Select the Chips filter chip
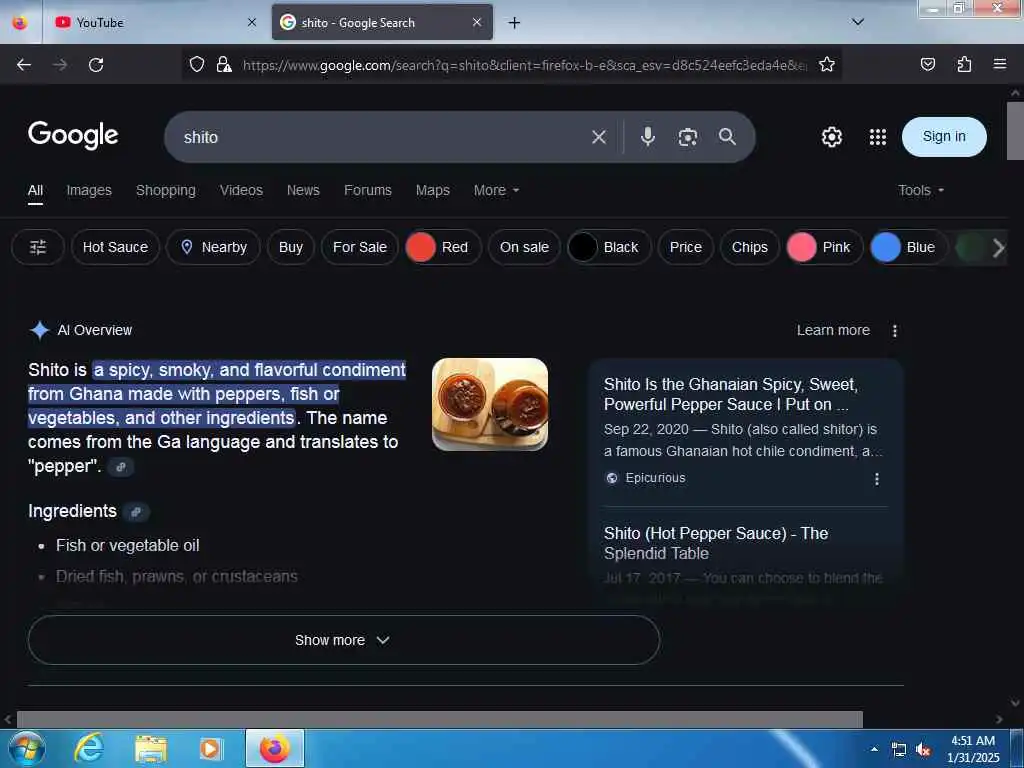The height and width of the screenshot is (768, 1024). click(749, 247)
